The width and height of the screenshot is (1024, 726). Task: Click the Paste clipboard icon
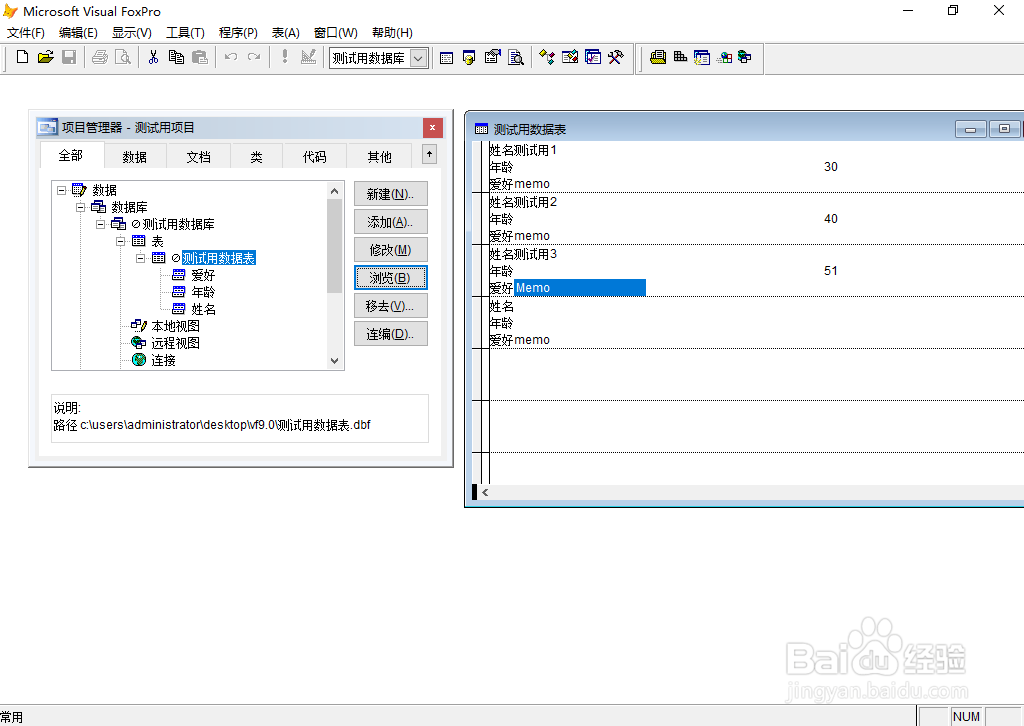pyautogui.click(x=200, y=57)
